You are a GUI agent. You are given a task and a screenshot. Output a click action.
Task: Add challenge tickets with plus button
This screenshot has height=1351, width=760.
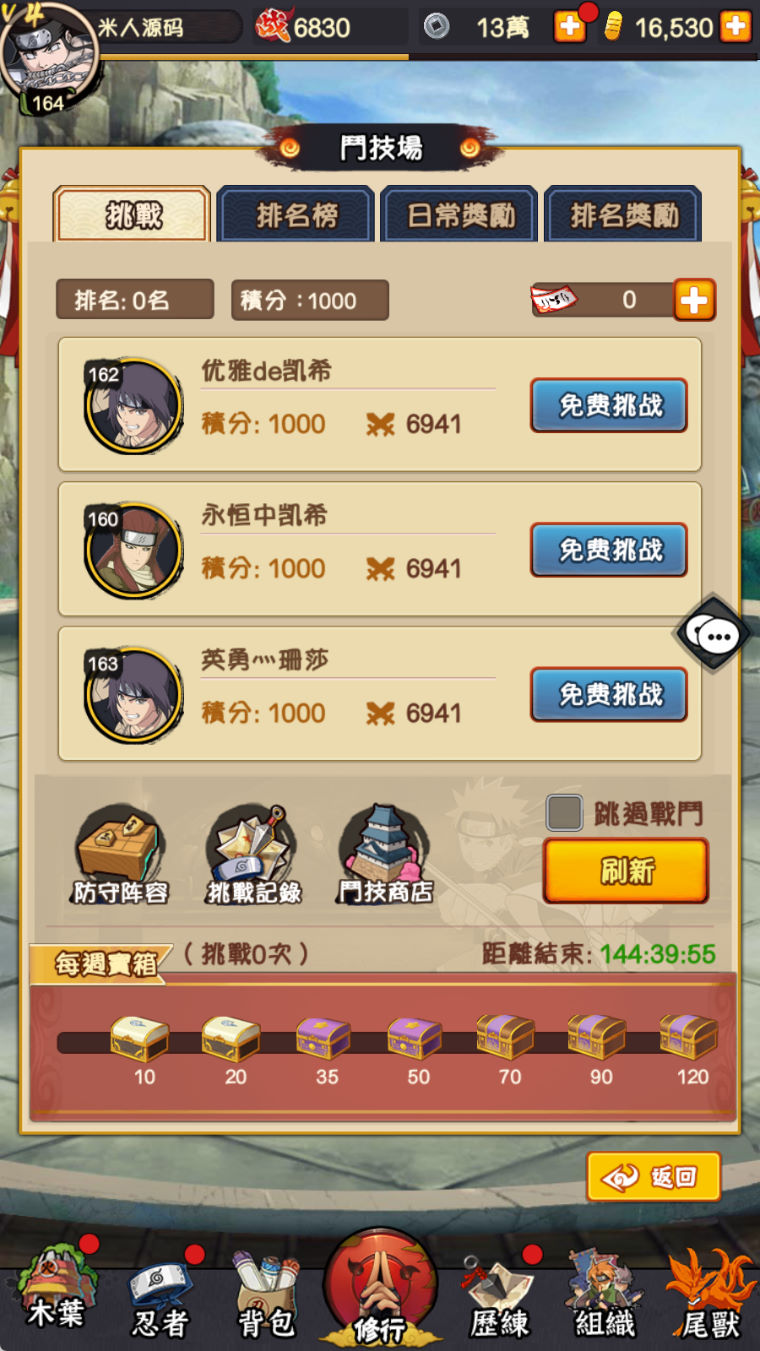coord(694,299)
